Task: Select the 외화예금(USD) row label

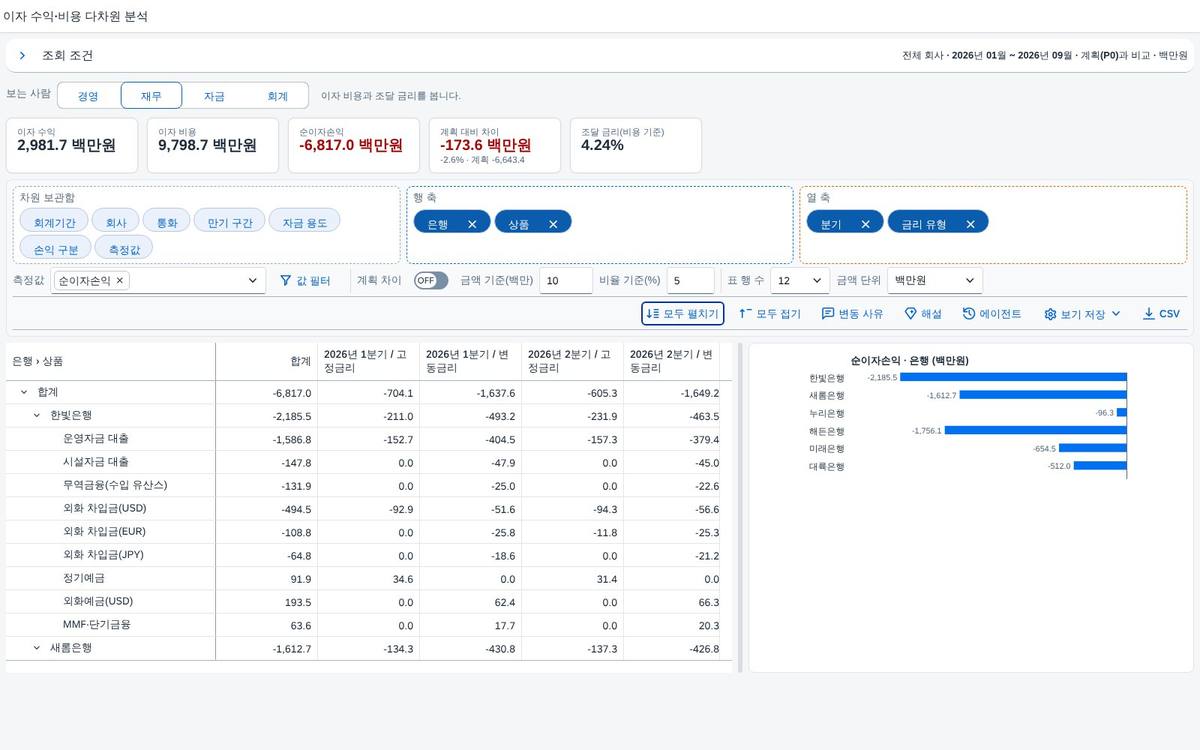Action: point(98,601)
